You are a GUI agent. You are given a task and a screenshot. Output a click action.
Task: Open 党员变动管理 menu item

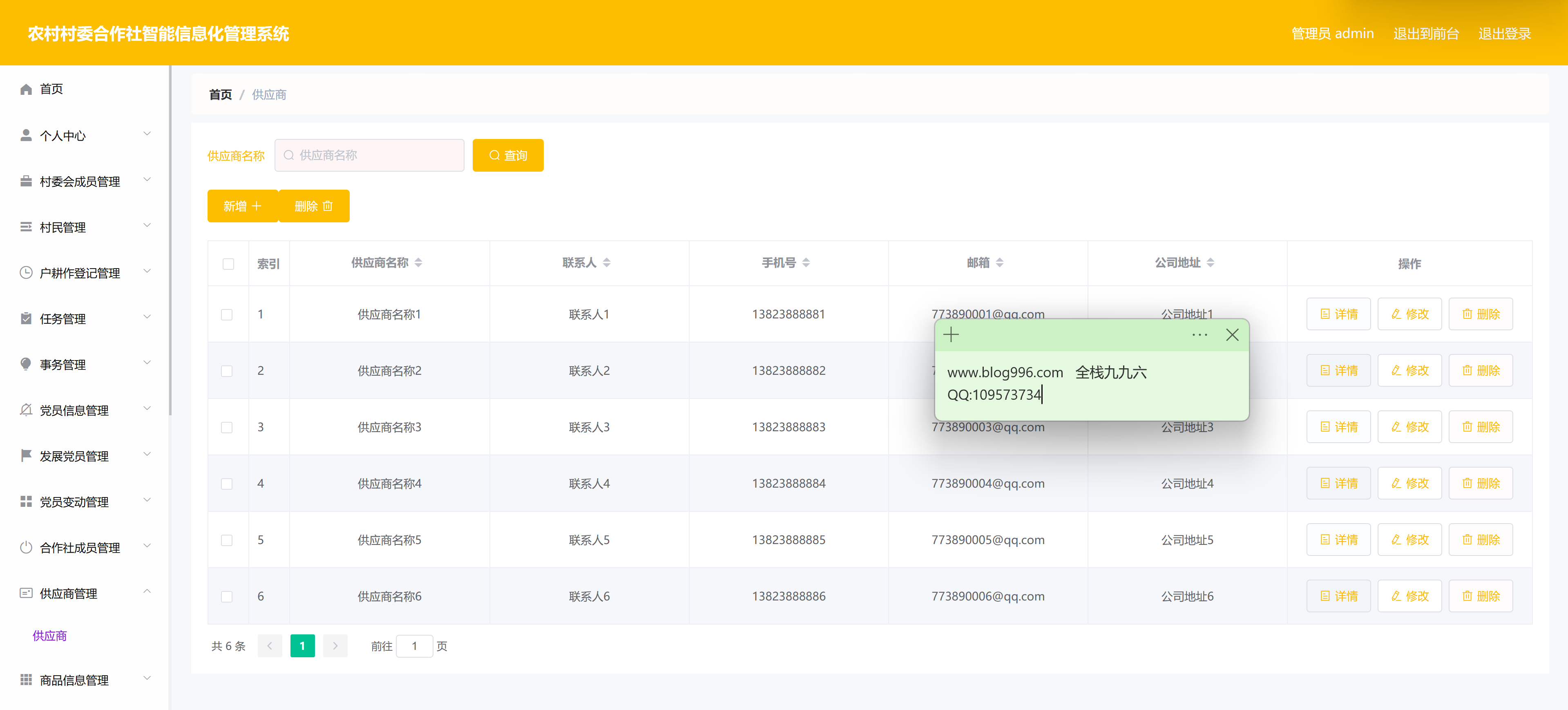[74, 502]
